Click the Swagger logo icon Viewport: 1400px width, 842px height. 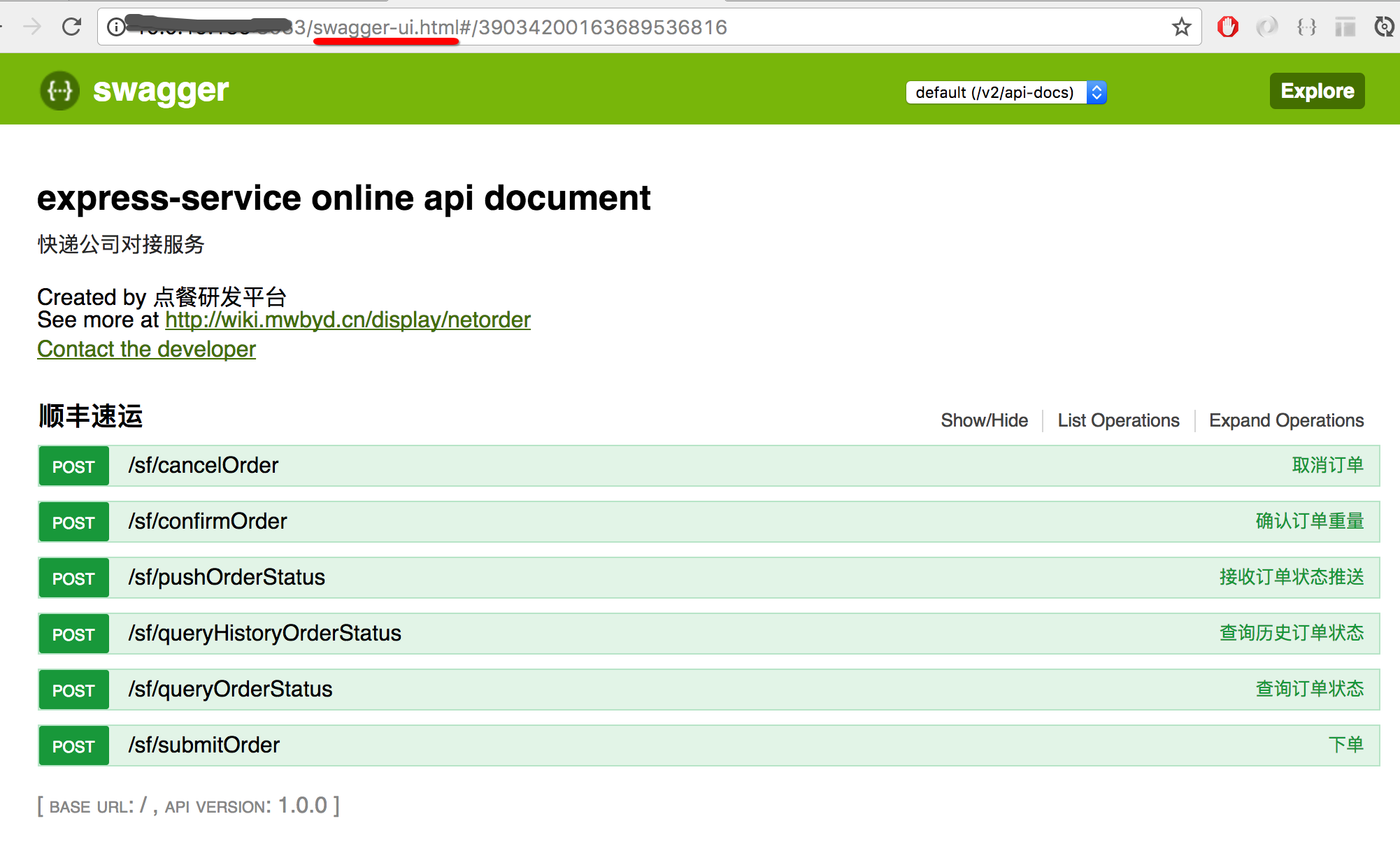[60, 90]
